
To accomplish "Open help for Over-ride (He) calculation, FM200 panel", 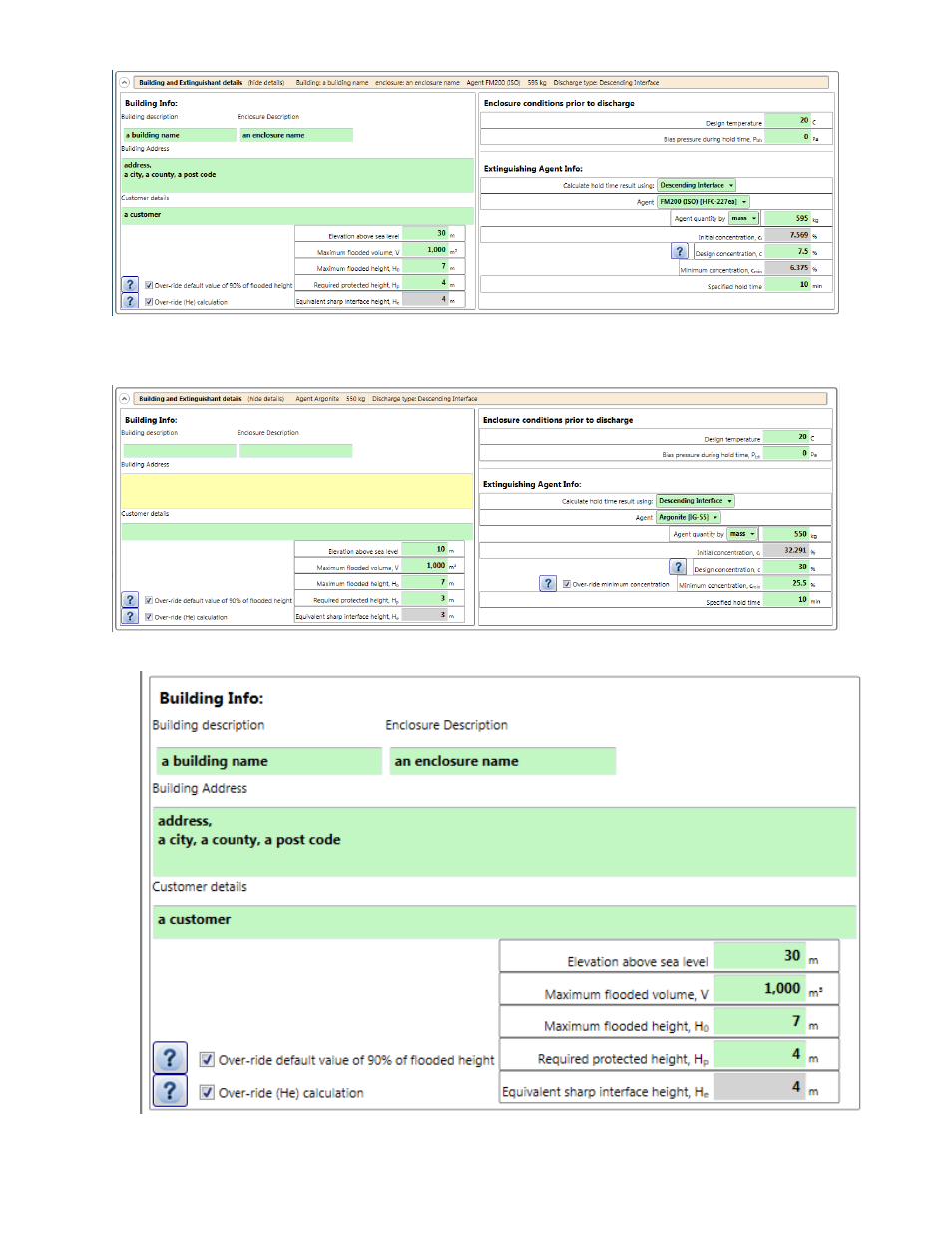I will pyautogui.click(x=130, y=301).
